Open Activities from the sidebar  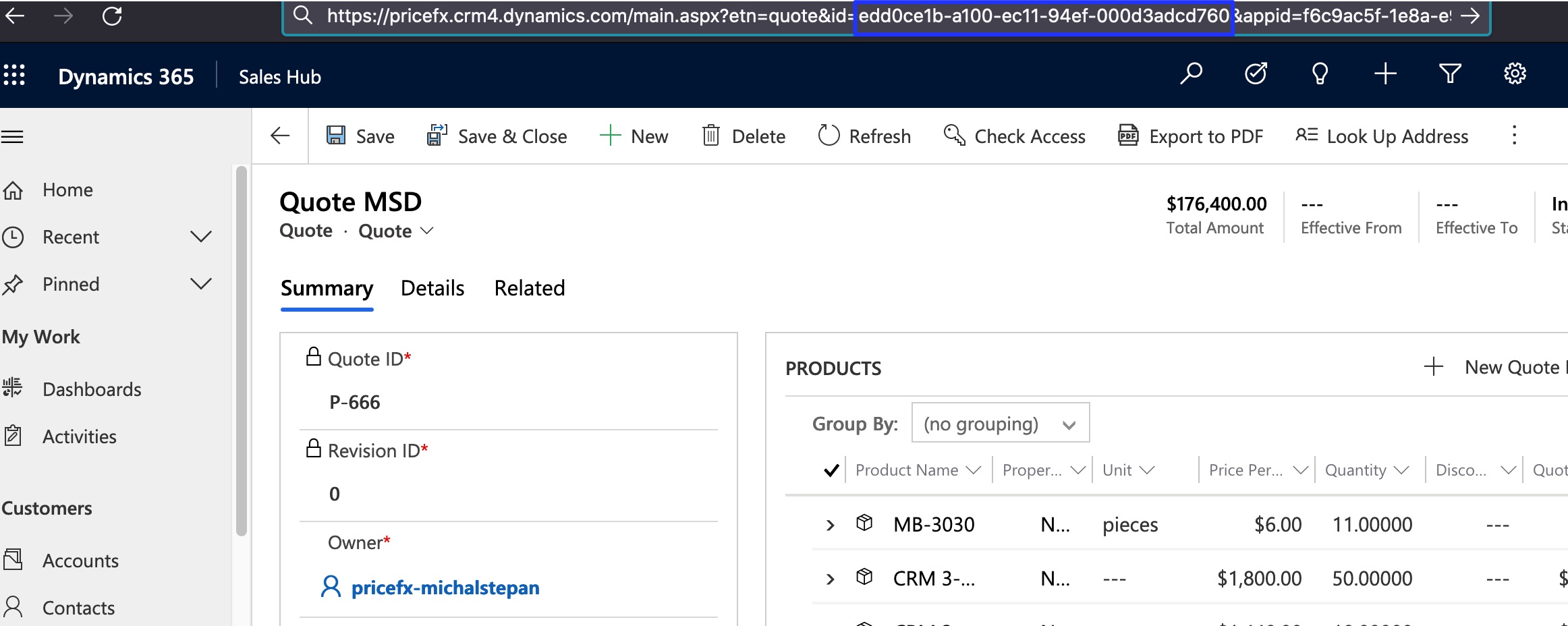coord(59,436)
